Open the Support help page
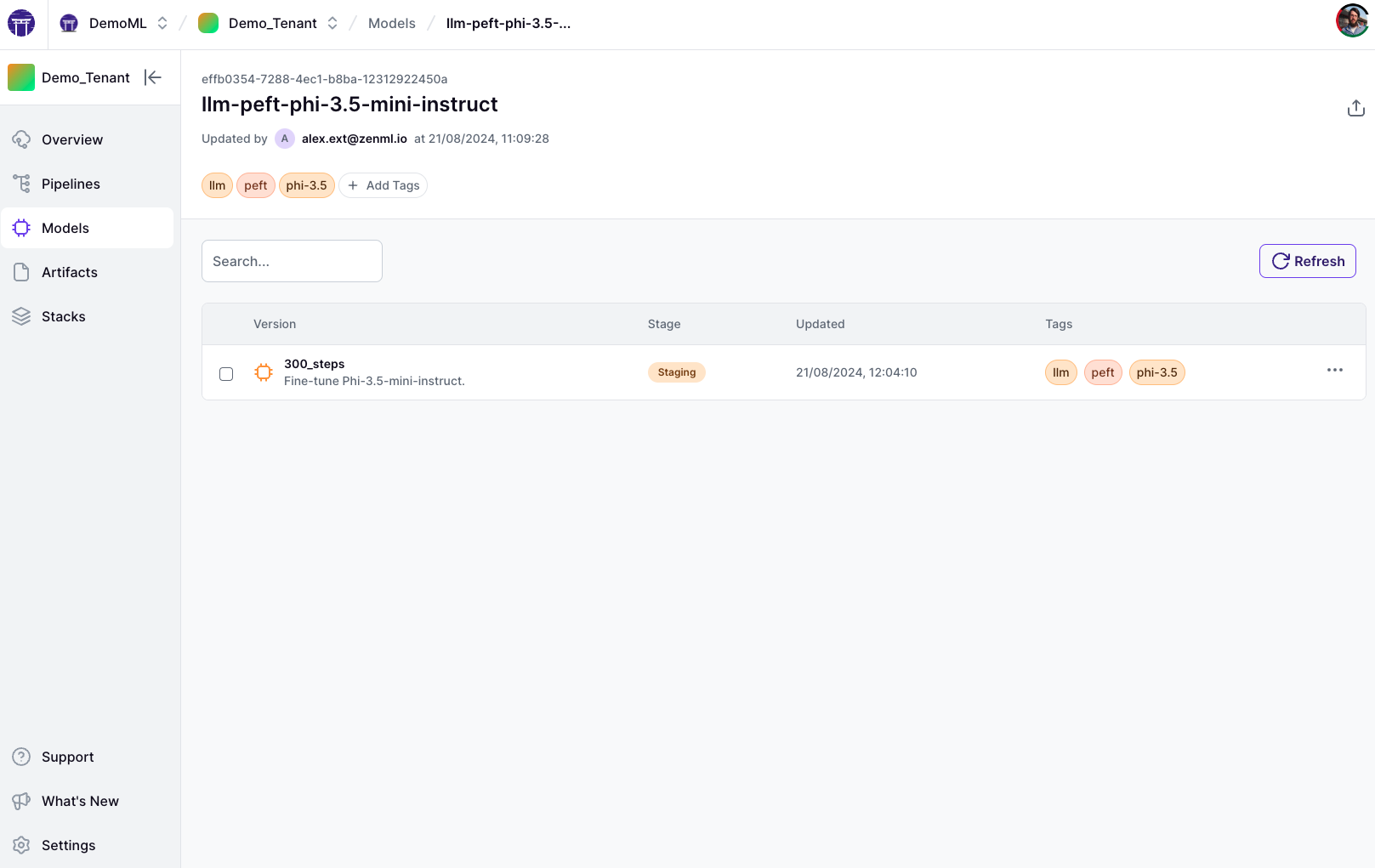The height and width of the screenshot is (868, 1375). tap(67, 757)
